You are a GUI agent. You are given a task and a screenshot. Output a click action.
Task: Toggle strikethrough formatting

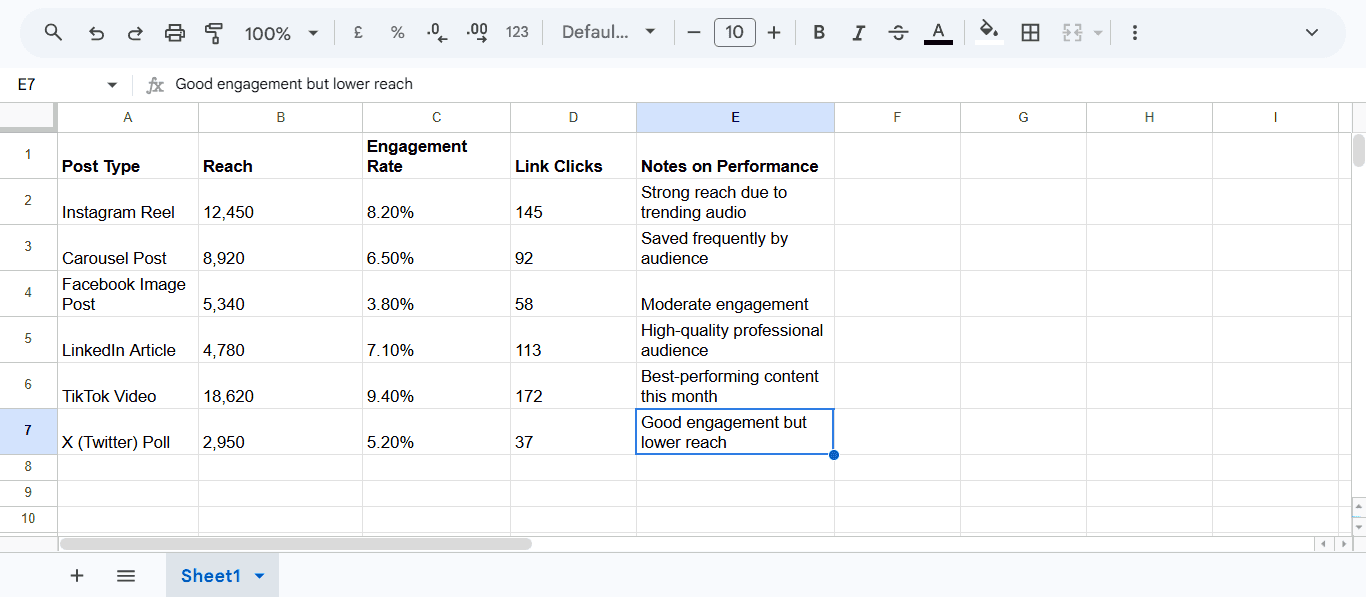[x=898, y=33]
